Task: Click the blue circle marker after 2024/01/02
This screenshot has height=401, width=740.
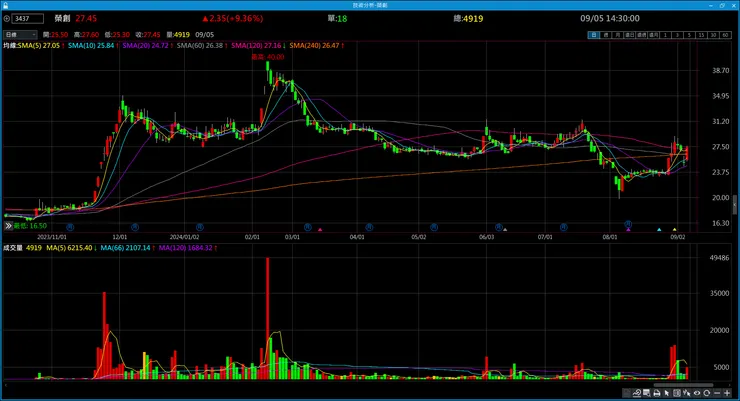Action: click(x=200, y=227)
